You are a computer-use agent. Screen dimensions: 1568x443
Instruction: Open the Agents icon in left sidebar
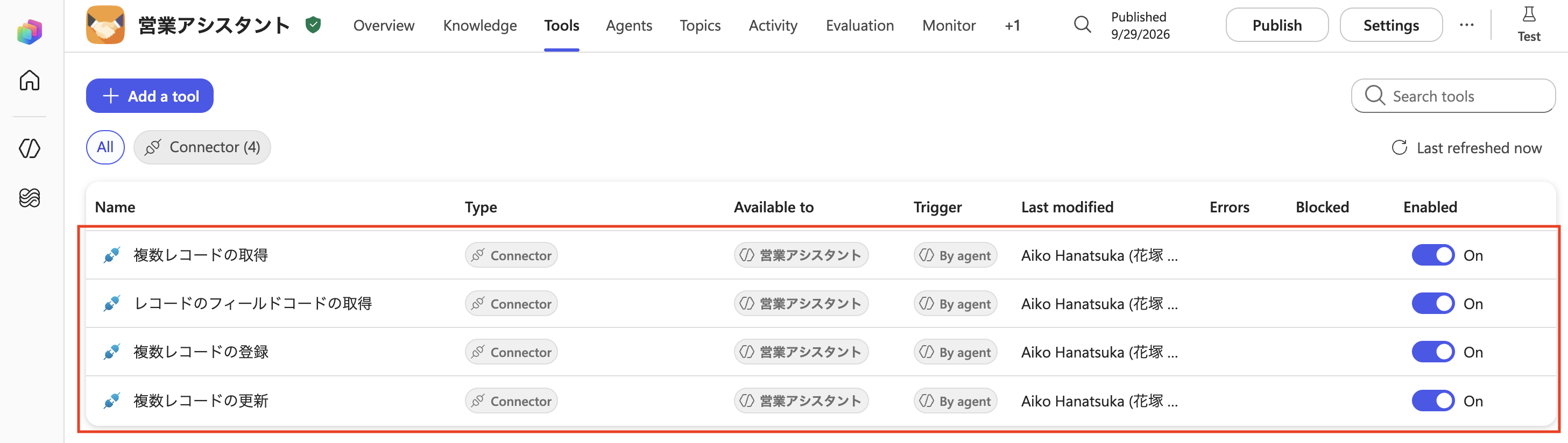click(x=29, y=148)
